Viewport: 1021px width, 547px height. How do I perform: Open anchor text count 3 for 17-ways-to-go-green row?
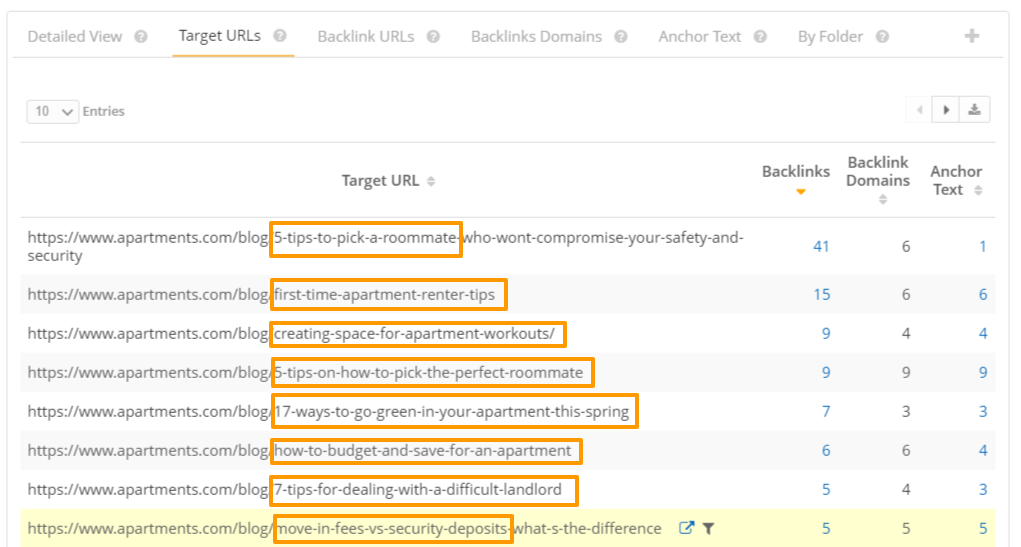tap(983, 412)
